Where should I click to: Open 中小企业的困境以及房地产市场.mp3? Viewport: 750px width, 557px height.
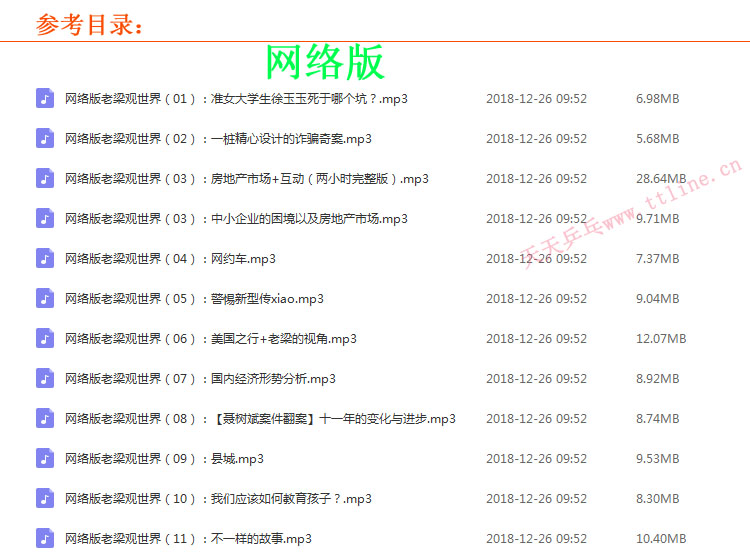click(x=236, y=219)
